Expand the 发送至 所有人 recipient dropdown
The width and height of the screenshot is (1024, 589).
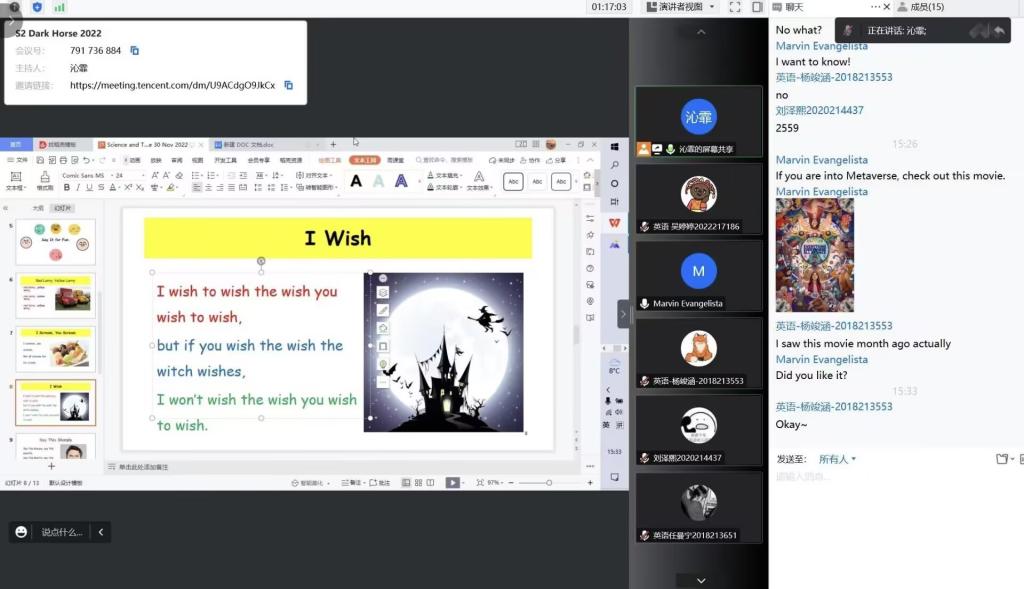point(837,459)
